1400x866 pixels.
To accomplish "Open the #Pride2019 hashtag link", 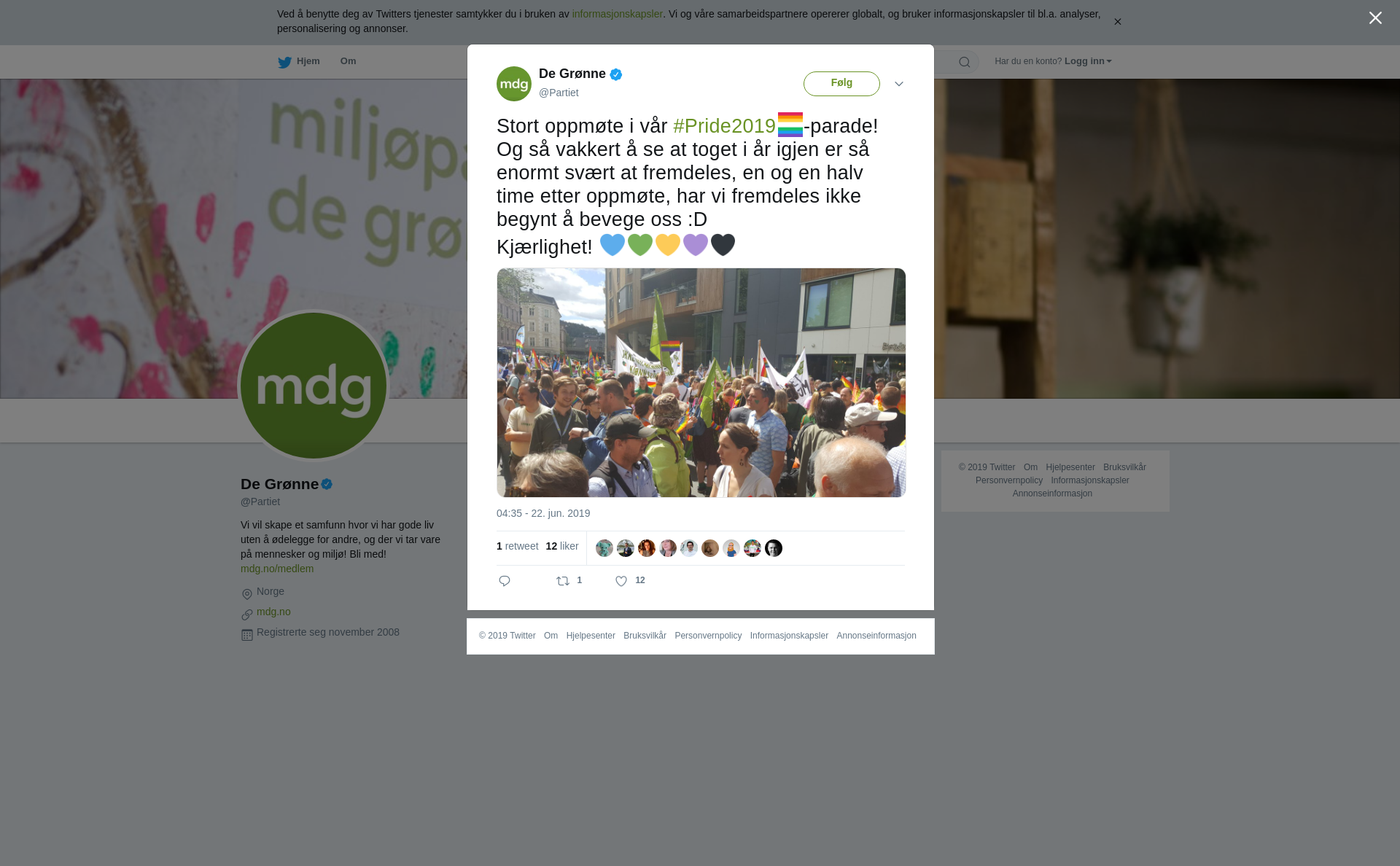I will [724, 126].
